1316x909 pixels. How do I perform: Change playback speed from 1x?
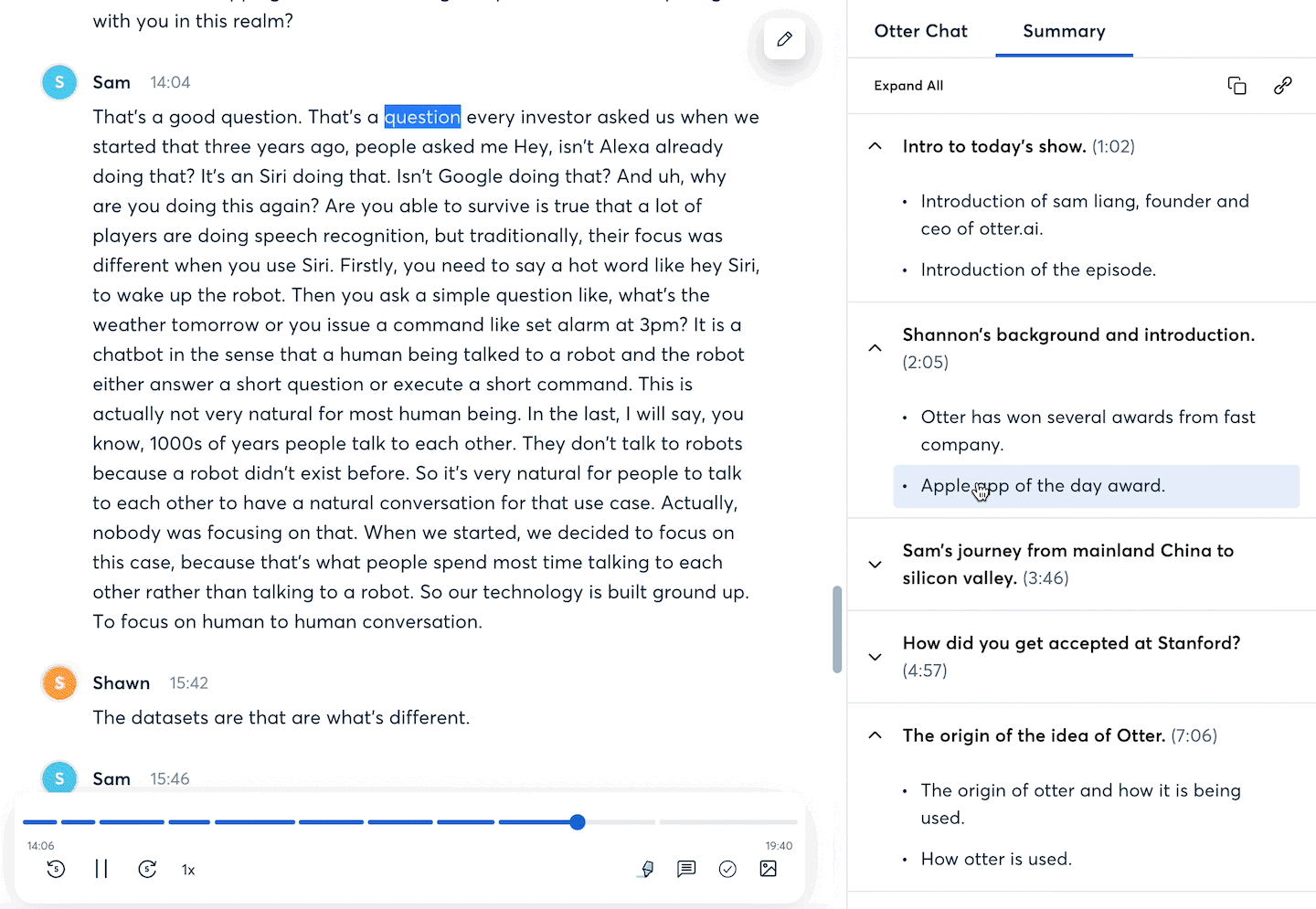pos(187,870)
